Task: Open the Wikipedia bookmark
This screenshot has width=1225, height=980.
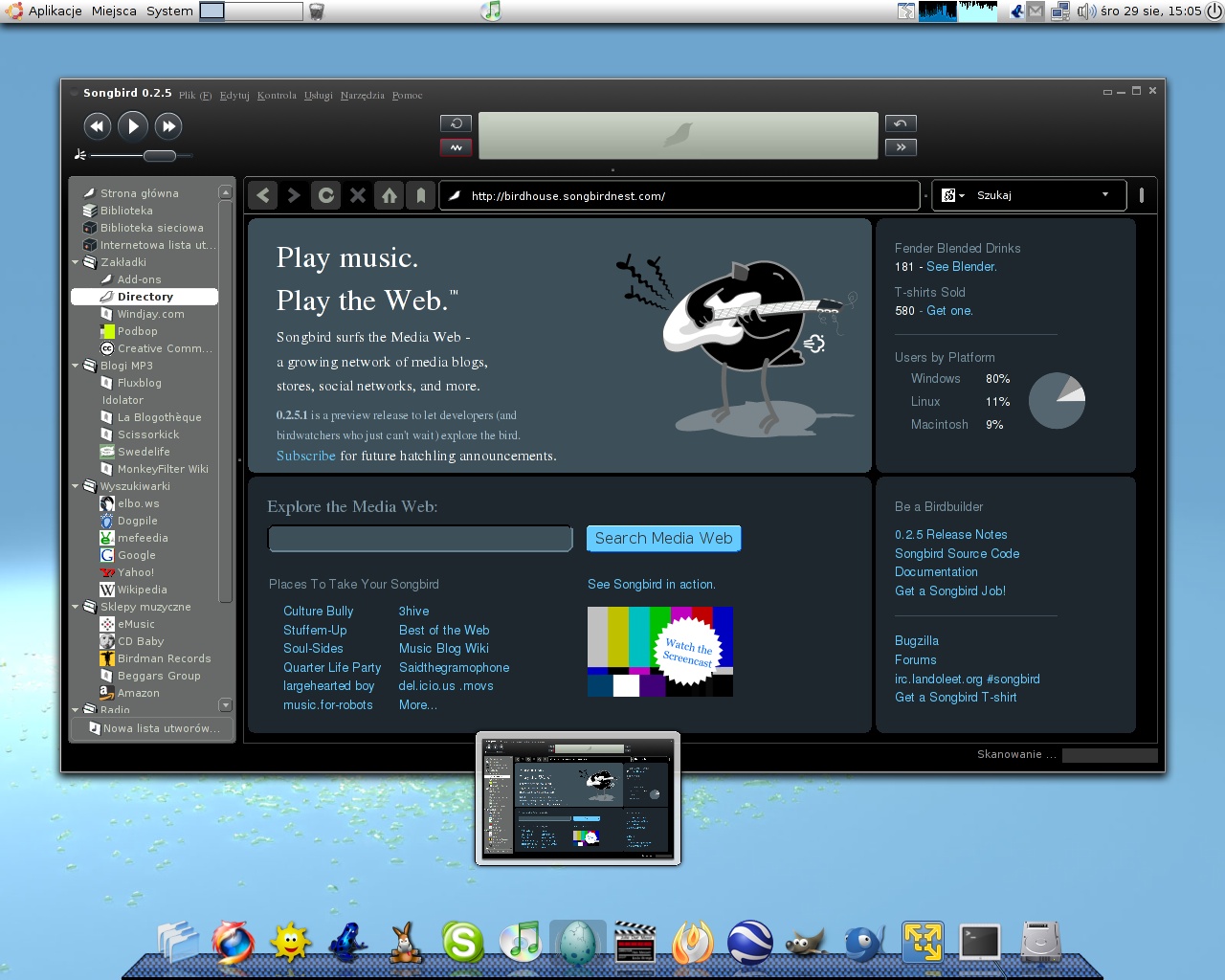Action: tap(145, 590)
